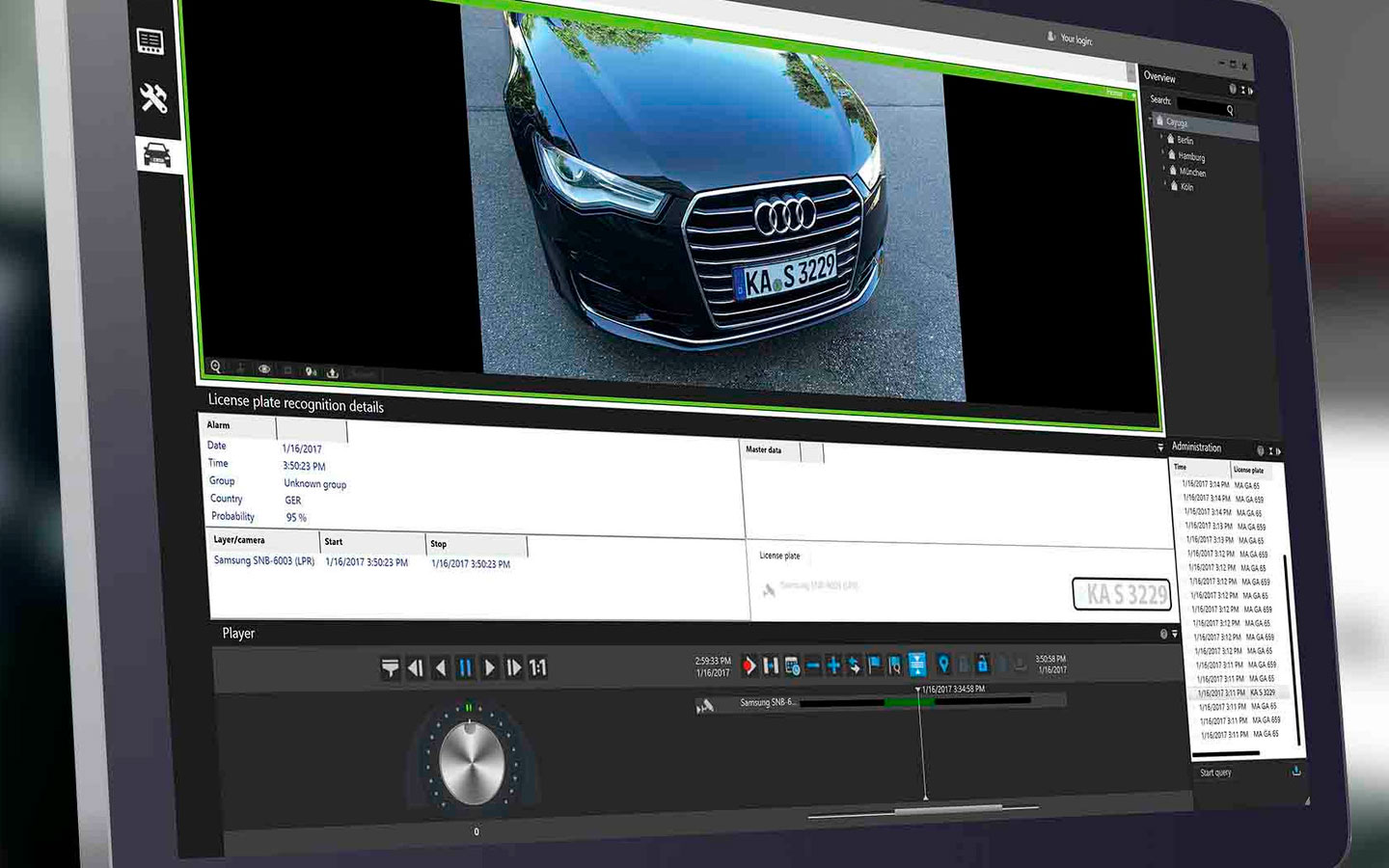
Task: Click the jog dial speed knob
Action: click(471, 763)
